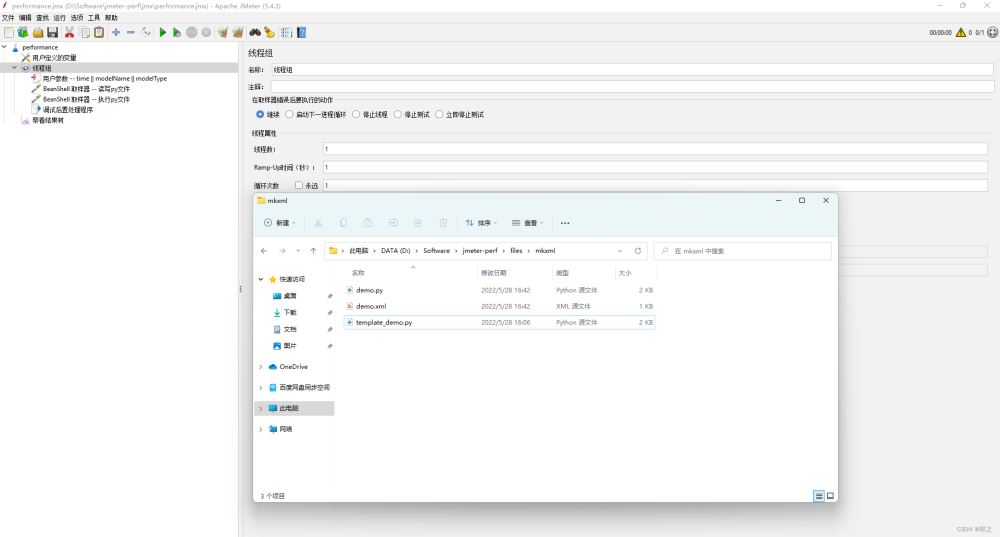This screenshot has height=537, width=1000.
Task: Click the Clear broom icon
Action: tap(223, 33)
